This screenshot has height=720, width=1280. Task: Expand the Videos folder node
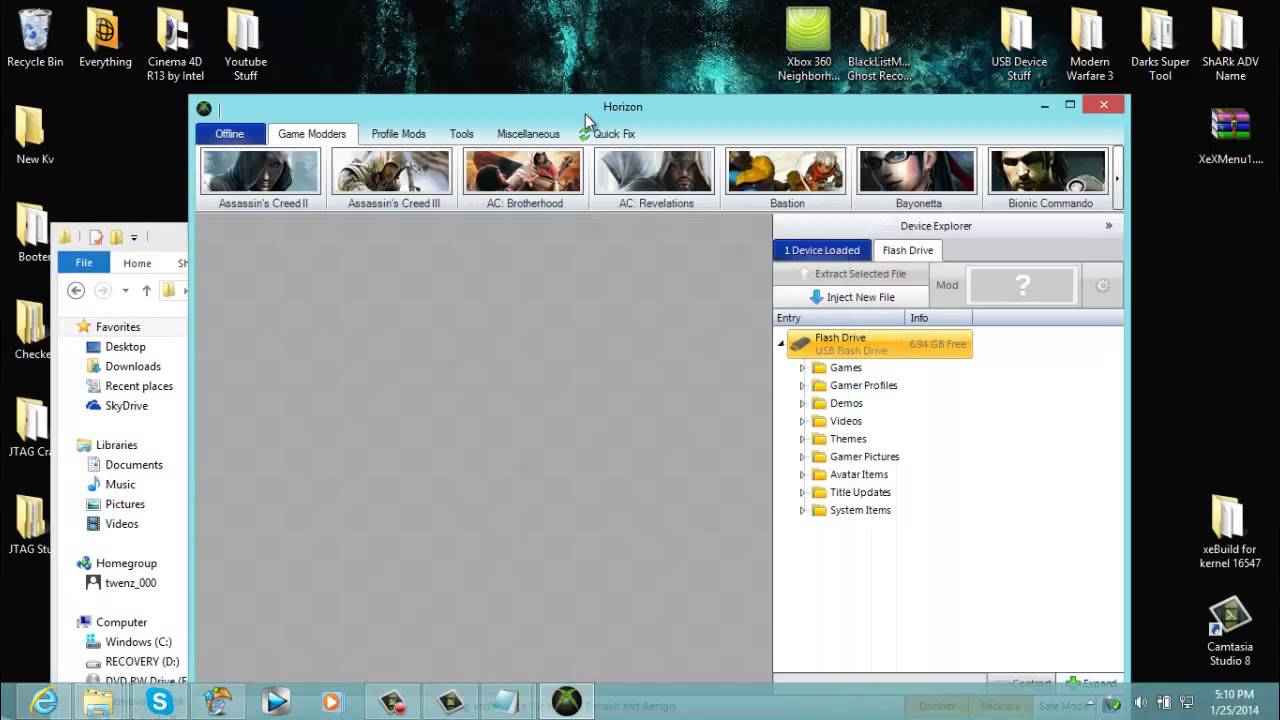pos(802,422)
